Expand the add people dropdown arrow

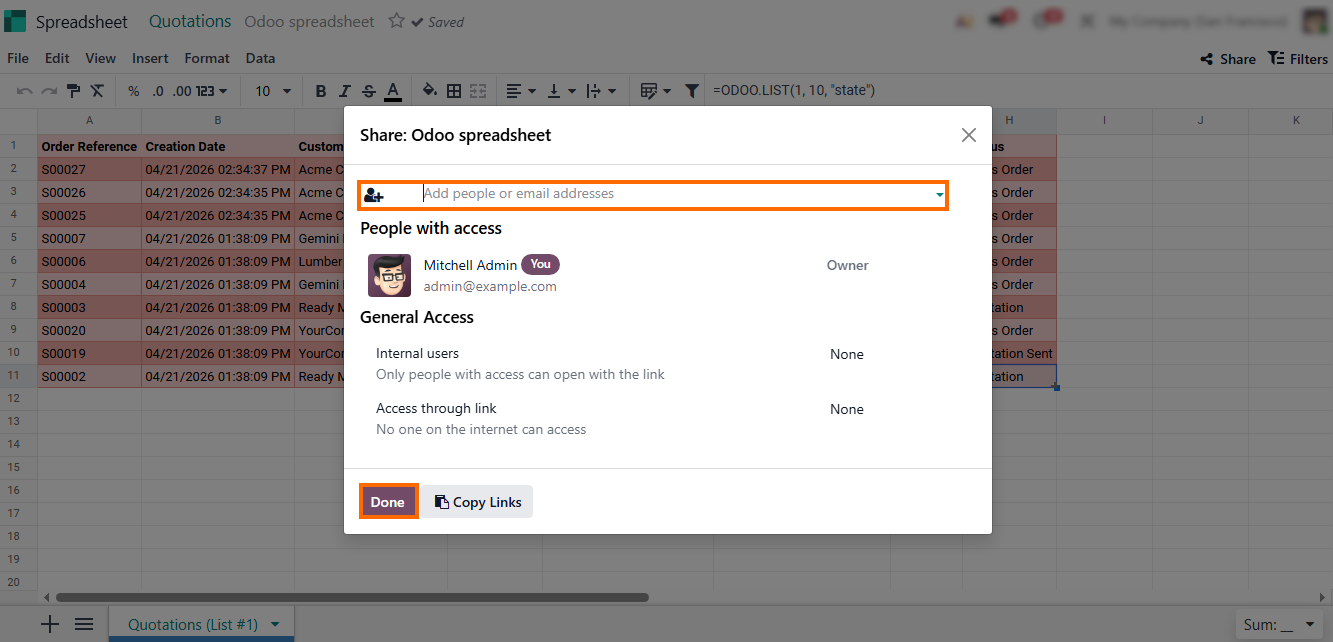pos(939,195)
